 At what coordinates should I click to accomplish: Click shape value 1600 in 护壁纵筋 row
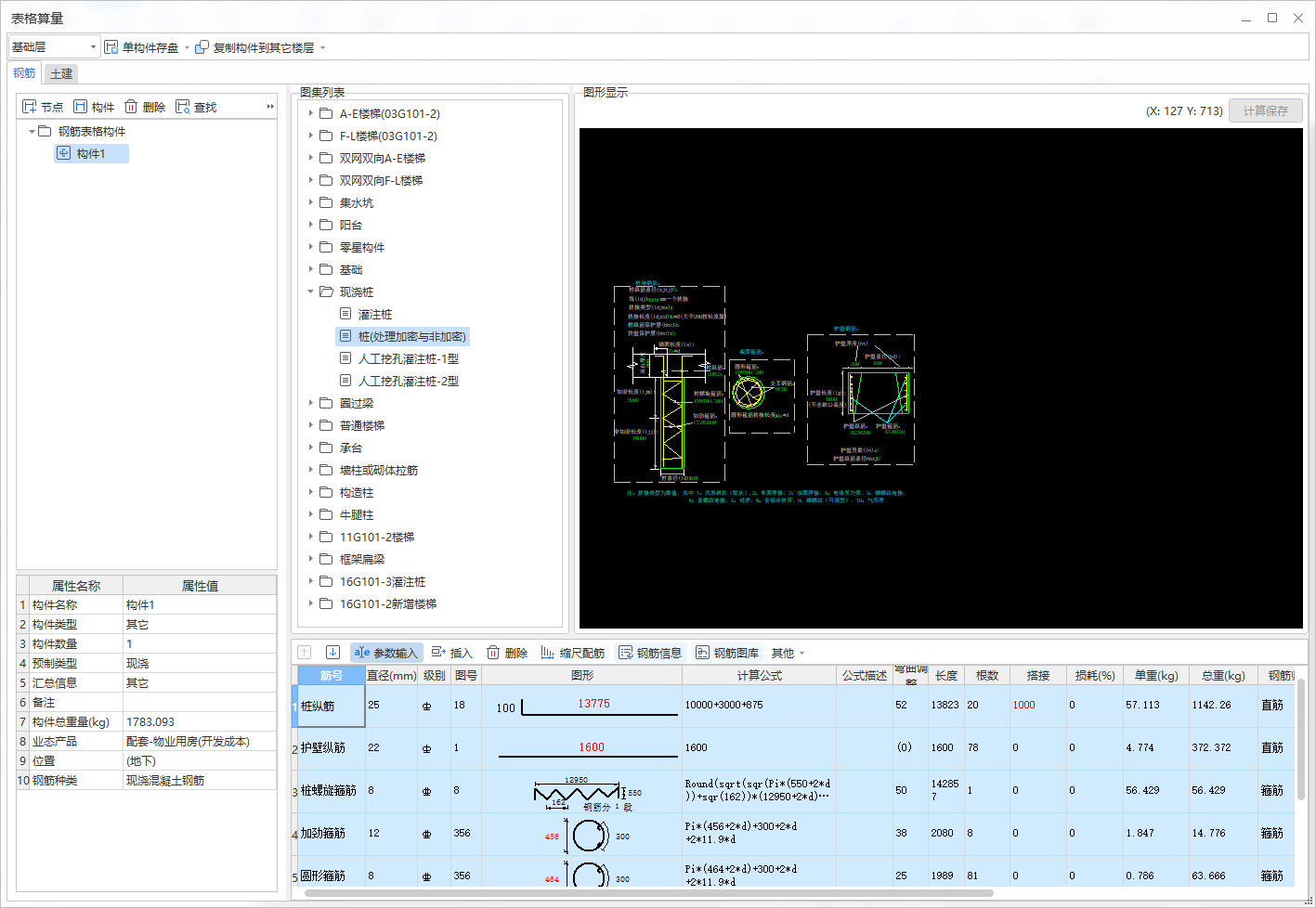592,747
